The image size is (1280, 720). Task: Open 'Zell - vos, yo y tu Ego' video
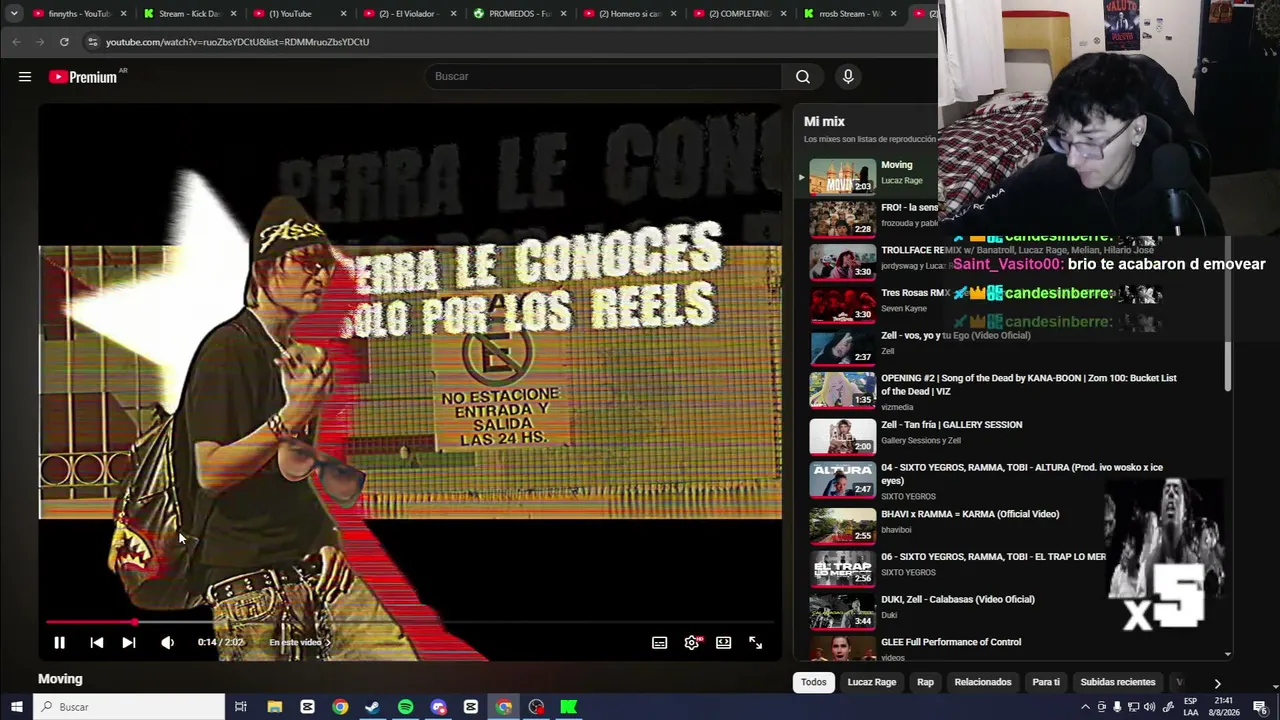[955, 336]
